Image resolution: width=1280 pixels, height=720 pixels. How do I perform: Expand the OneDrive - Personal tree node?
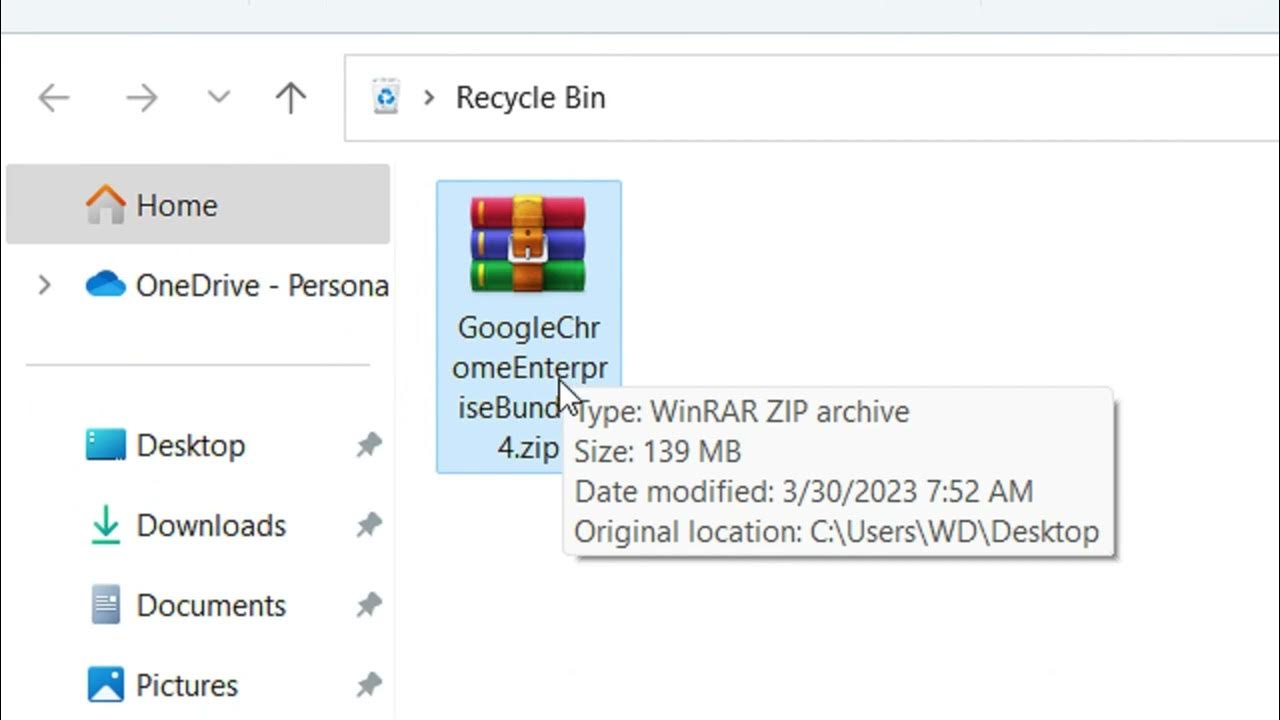[44, 286]
